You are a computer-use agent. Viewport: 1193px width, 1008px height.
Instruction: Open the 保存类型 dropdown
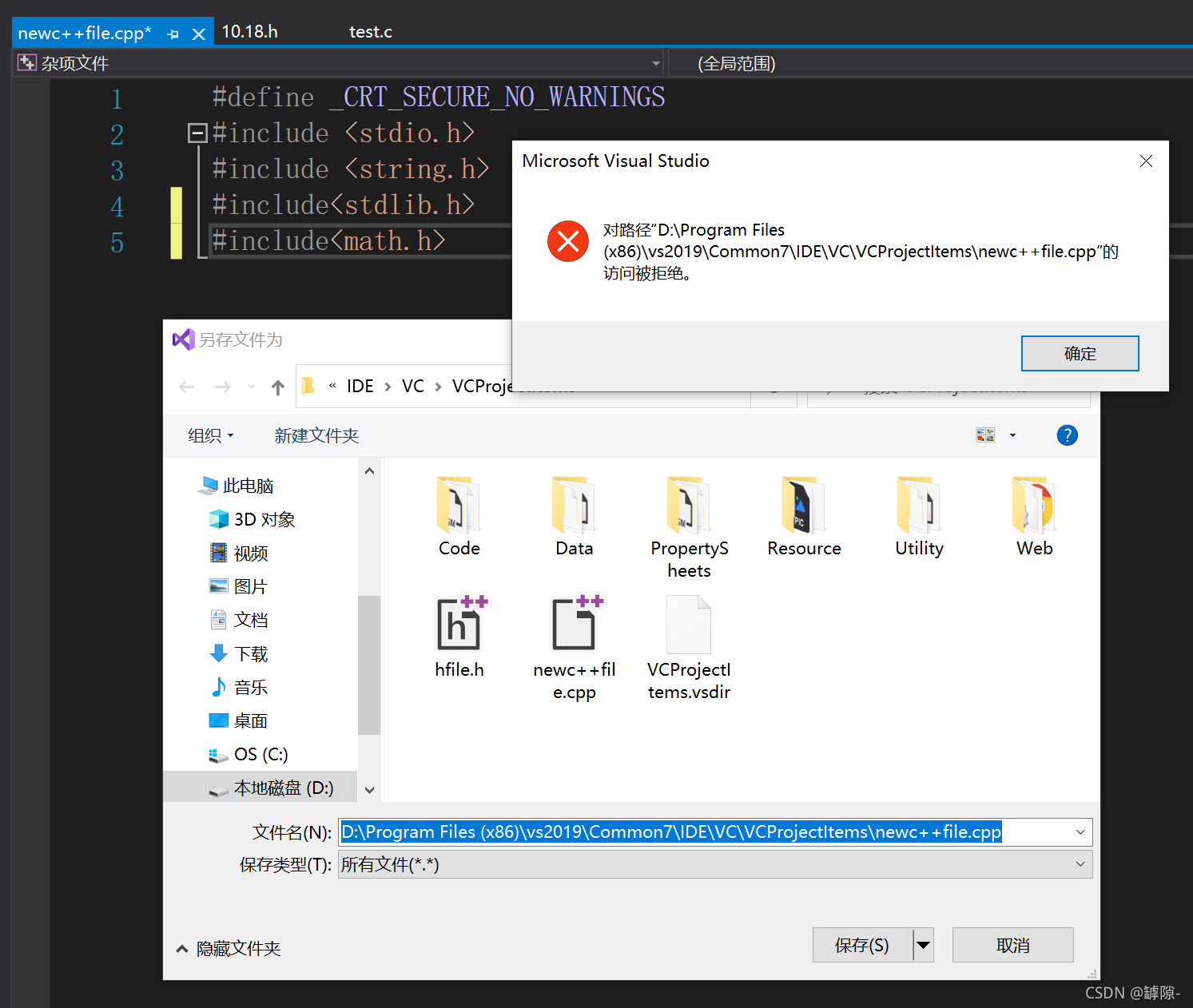click(x=715, y=864)
